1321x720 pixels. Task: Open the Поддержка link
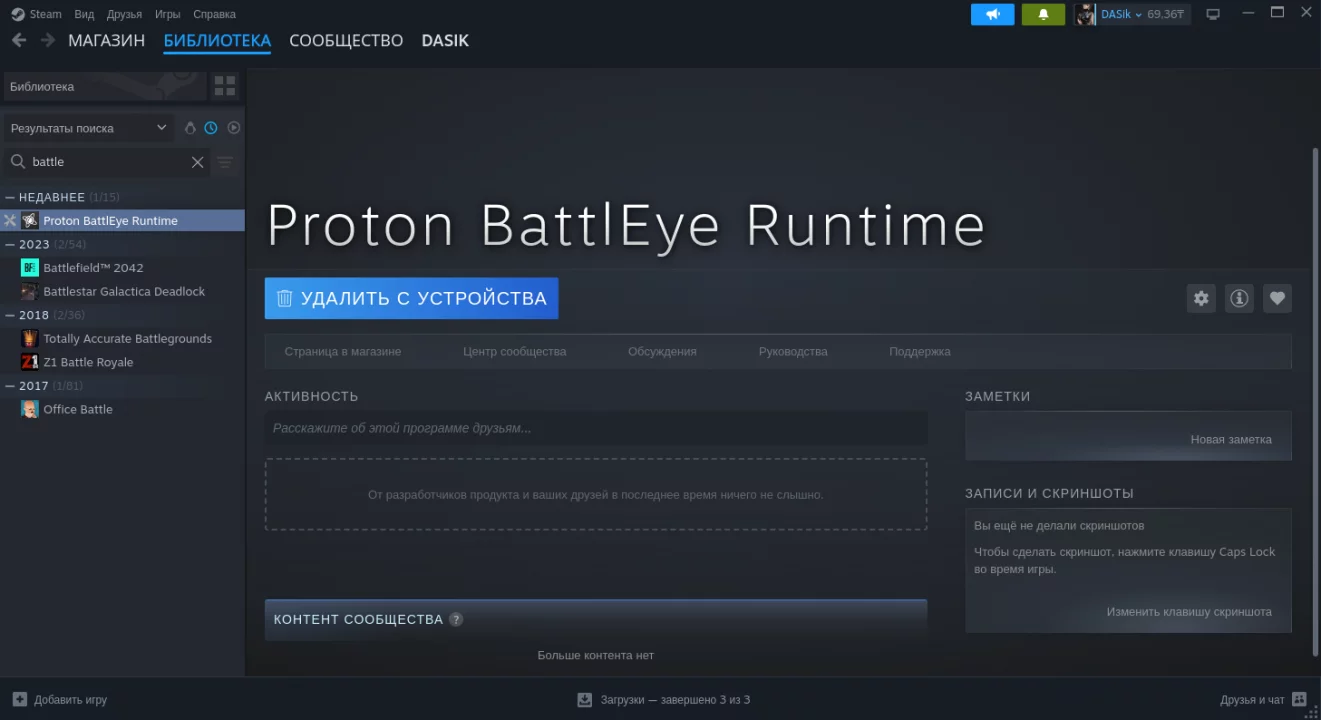coord(920,352)
